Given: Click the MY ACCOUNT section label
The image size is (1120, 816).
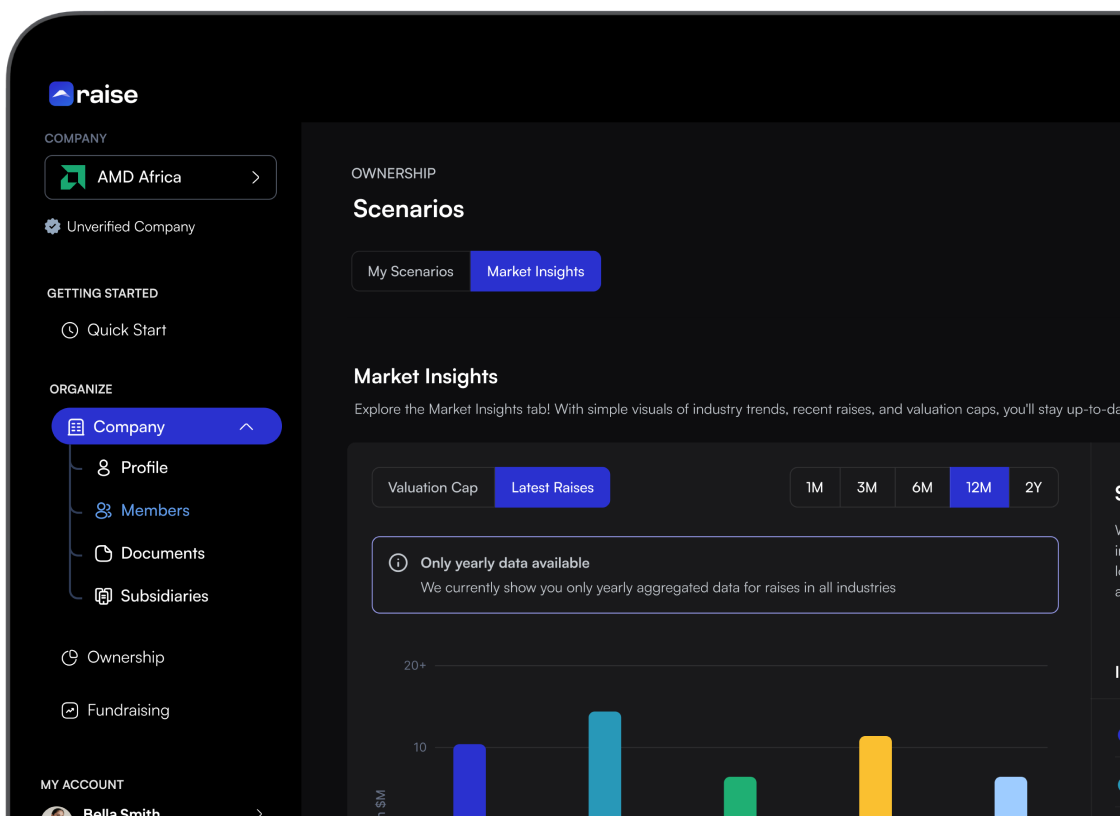Looking at the screenshot, I should click(82, 785).
